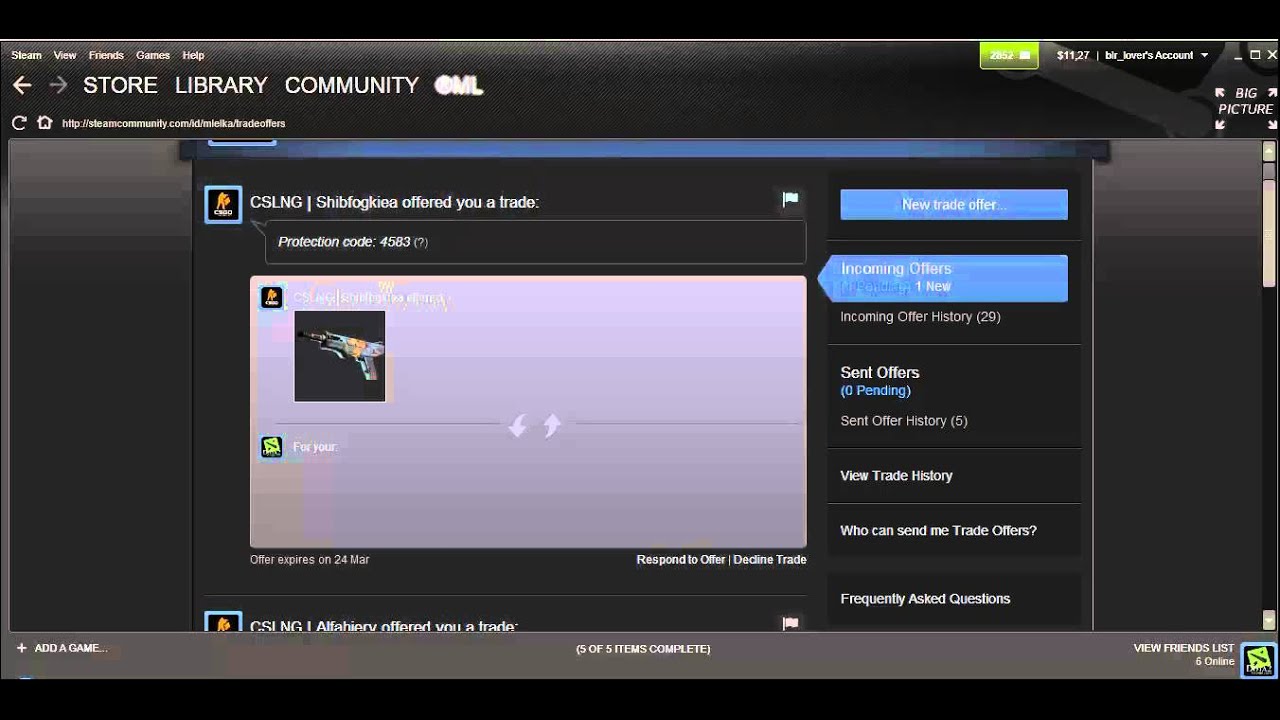Click 'CSLNG | Shibfogkiea offered you a trade' heading

394,202
